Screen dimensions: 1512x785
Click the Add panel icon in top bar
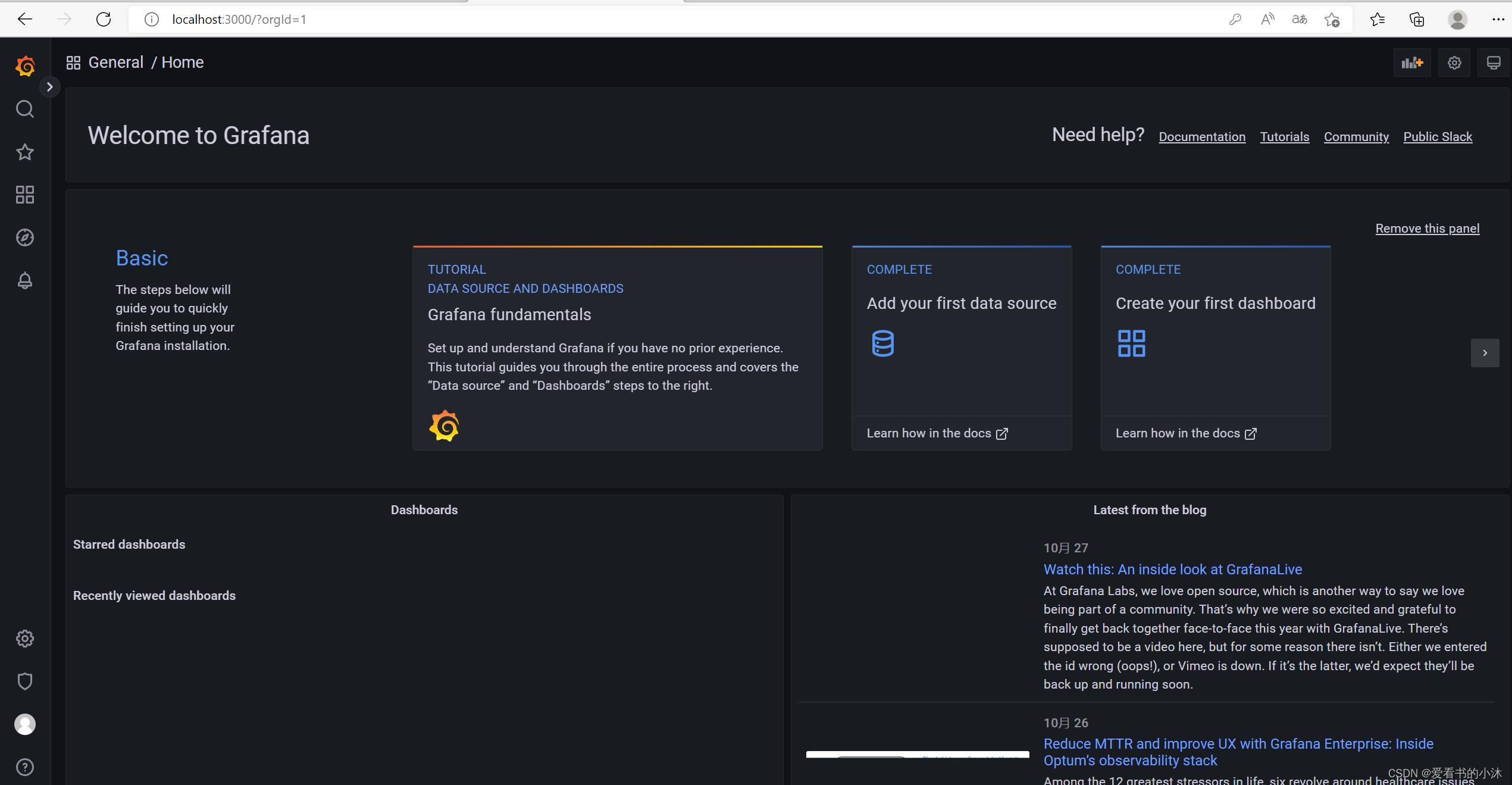click(1412, 62)
